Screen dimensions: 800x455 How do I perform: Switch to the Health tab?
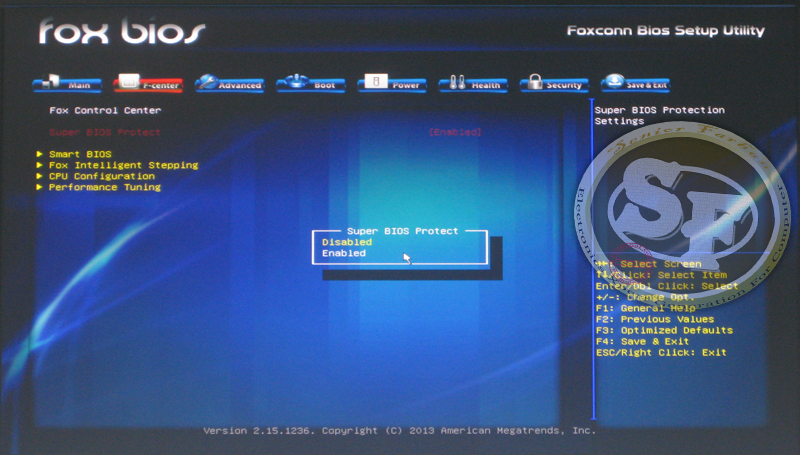pos(473,83)
